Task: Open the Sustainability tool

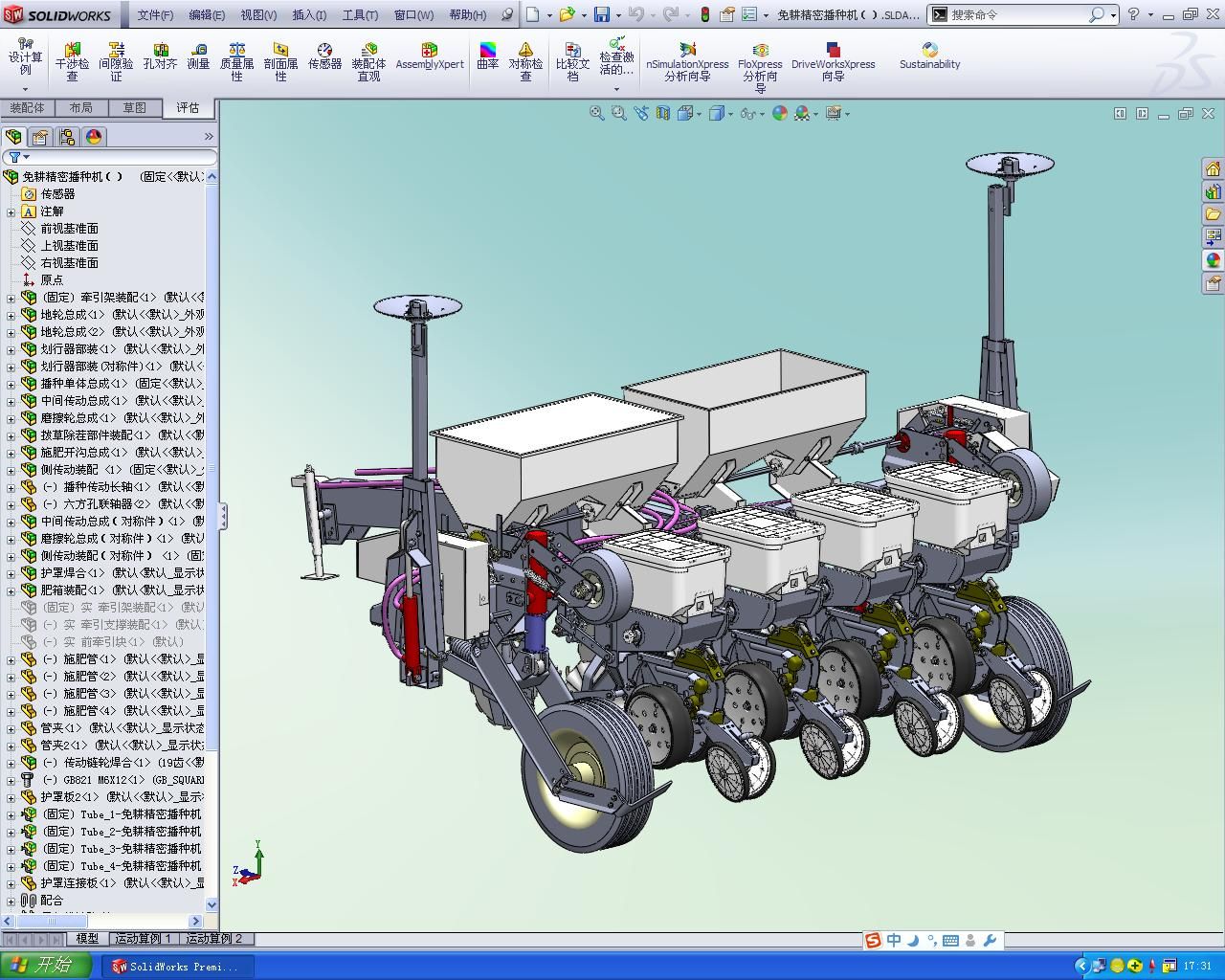Action: [929, 57]
